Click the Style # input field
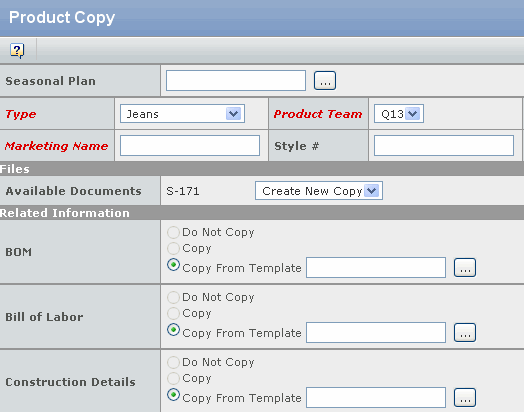Image resolution: width=524 pixels, height=412 pixels. click(x=444, y=145)
